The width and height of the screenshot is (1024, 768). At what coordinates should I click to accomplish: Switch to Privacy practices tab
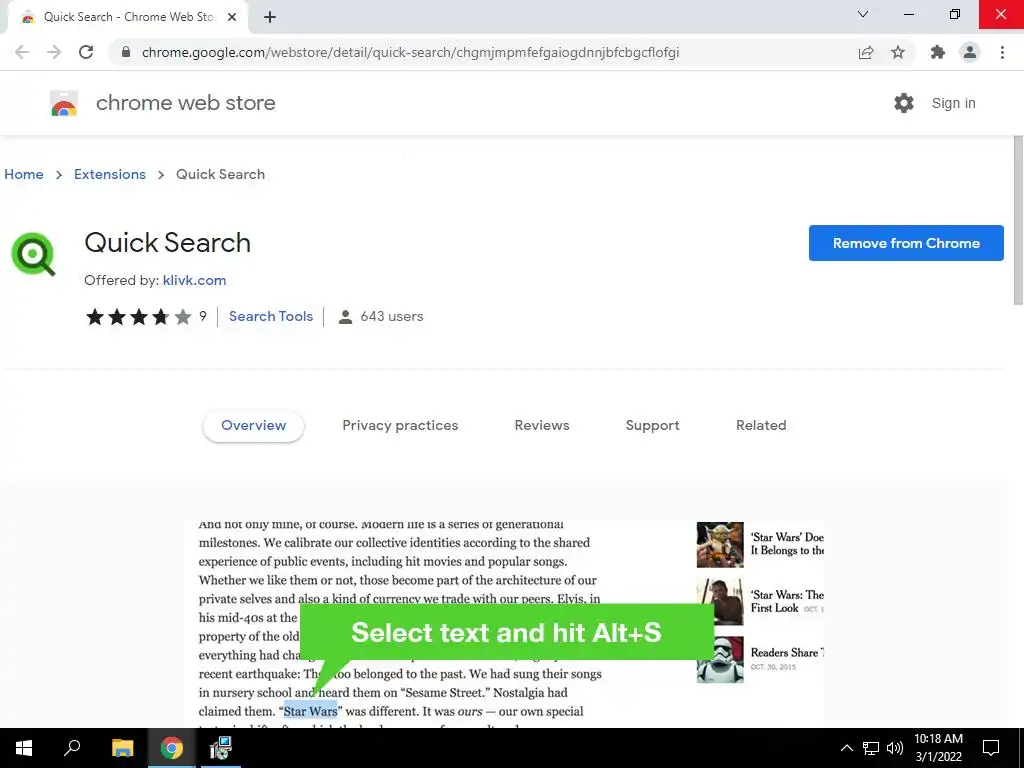(400, 426)
